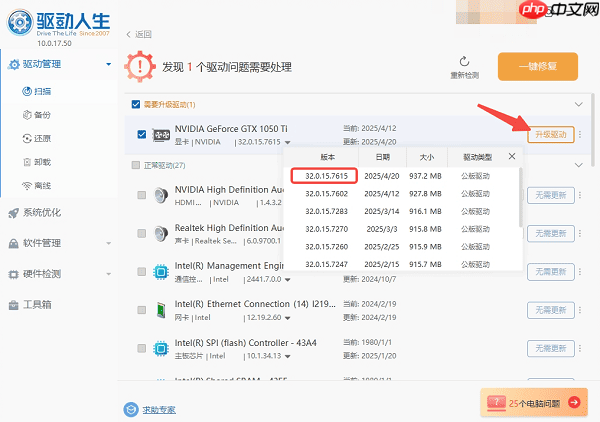Image resolution: width=600 pixels, height=422 pixels.
Task: Collapse the 需要升级驱动 section chevron
Action: point(579,104)
